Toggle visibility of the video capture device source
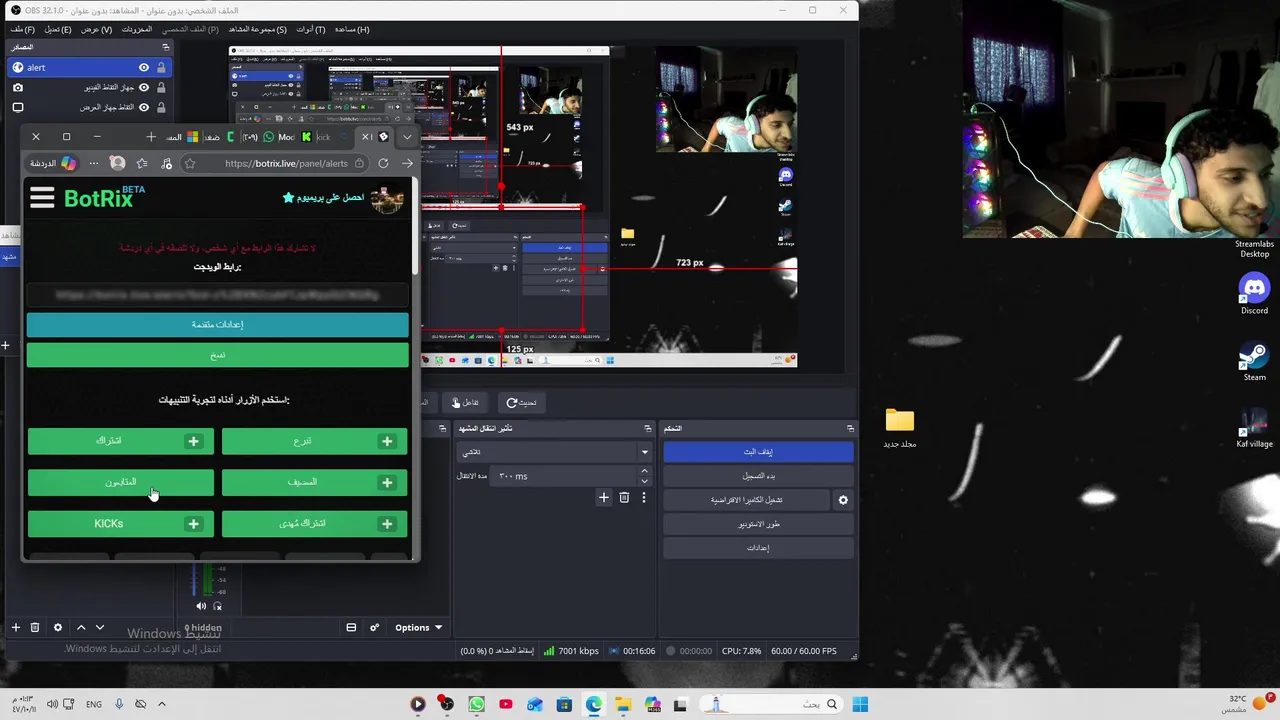This screenshot has height=720, width=1280. 144,87
